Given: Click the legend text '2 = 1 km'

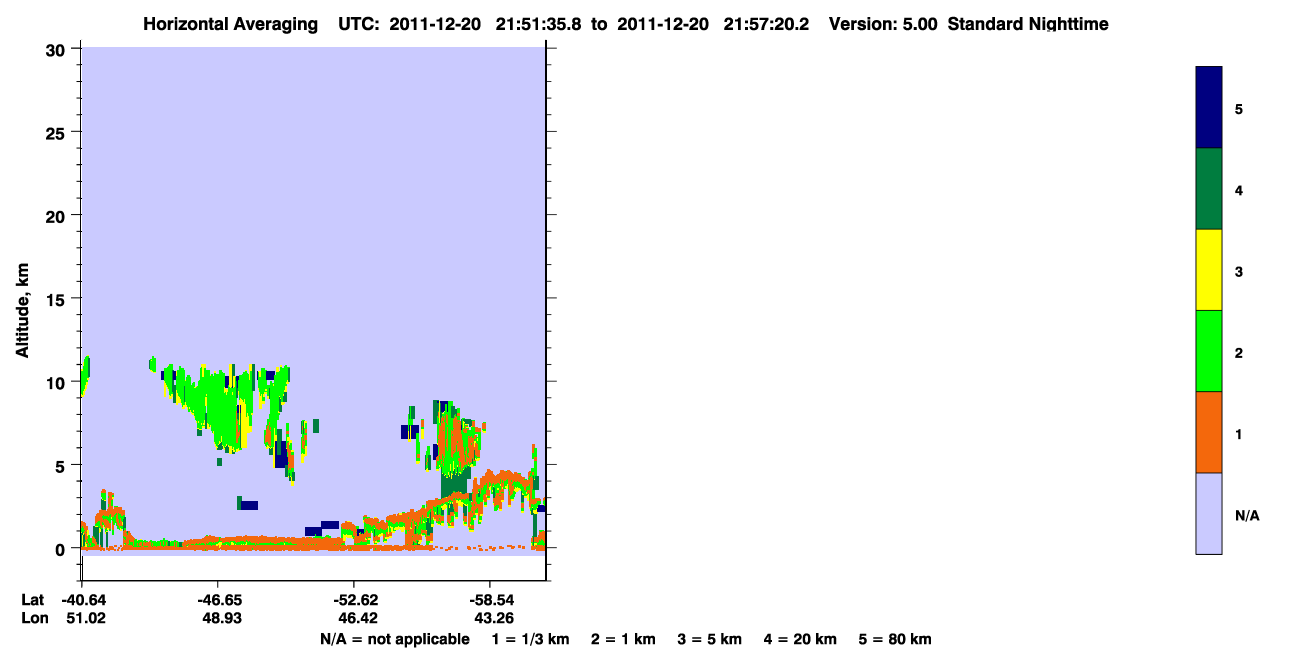Looking at the screenshot, I should point(623,639).
